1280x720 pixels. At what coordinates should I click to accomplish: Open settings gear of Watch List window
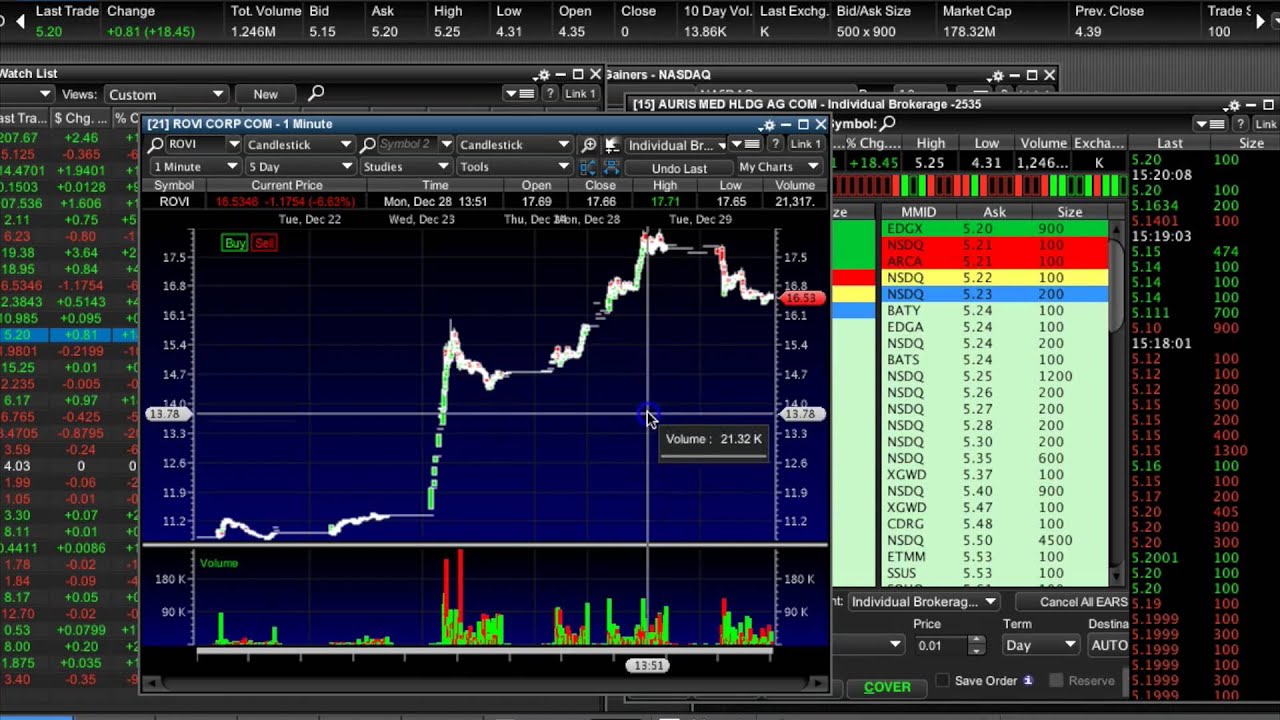pyautogui.click(x=542, y=75)
